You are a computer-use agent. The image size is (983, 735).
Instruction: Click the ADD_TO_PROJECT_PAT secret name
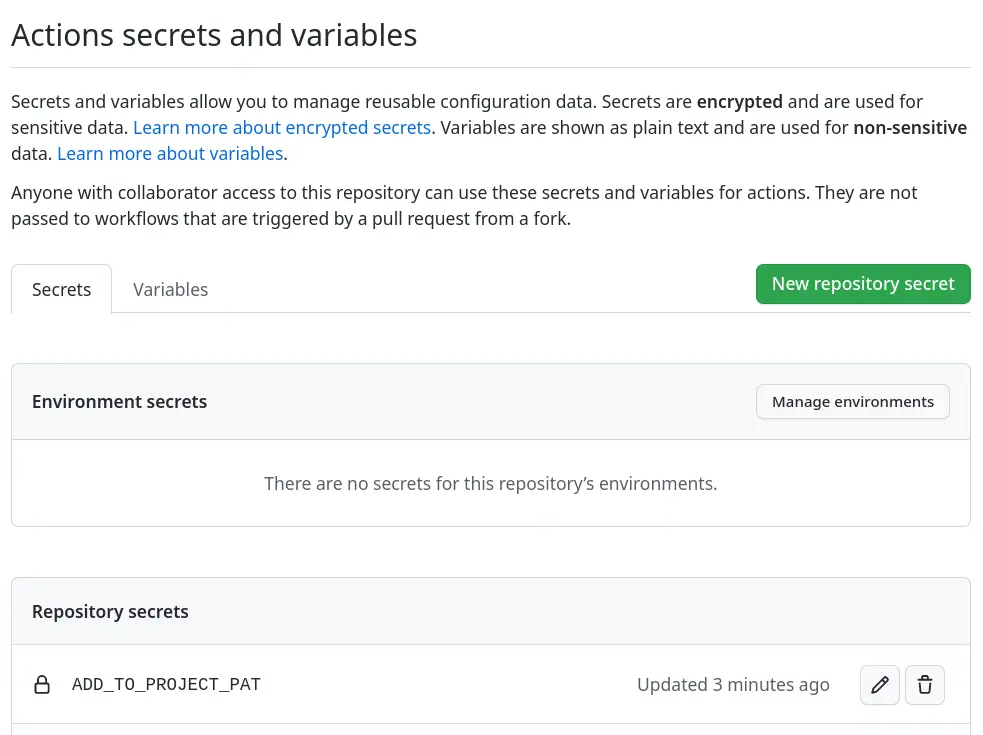tap(166, 684)
